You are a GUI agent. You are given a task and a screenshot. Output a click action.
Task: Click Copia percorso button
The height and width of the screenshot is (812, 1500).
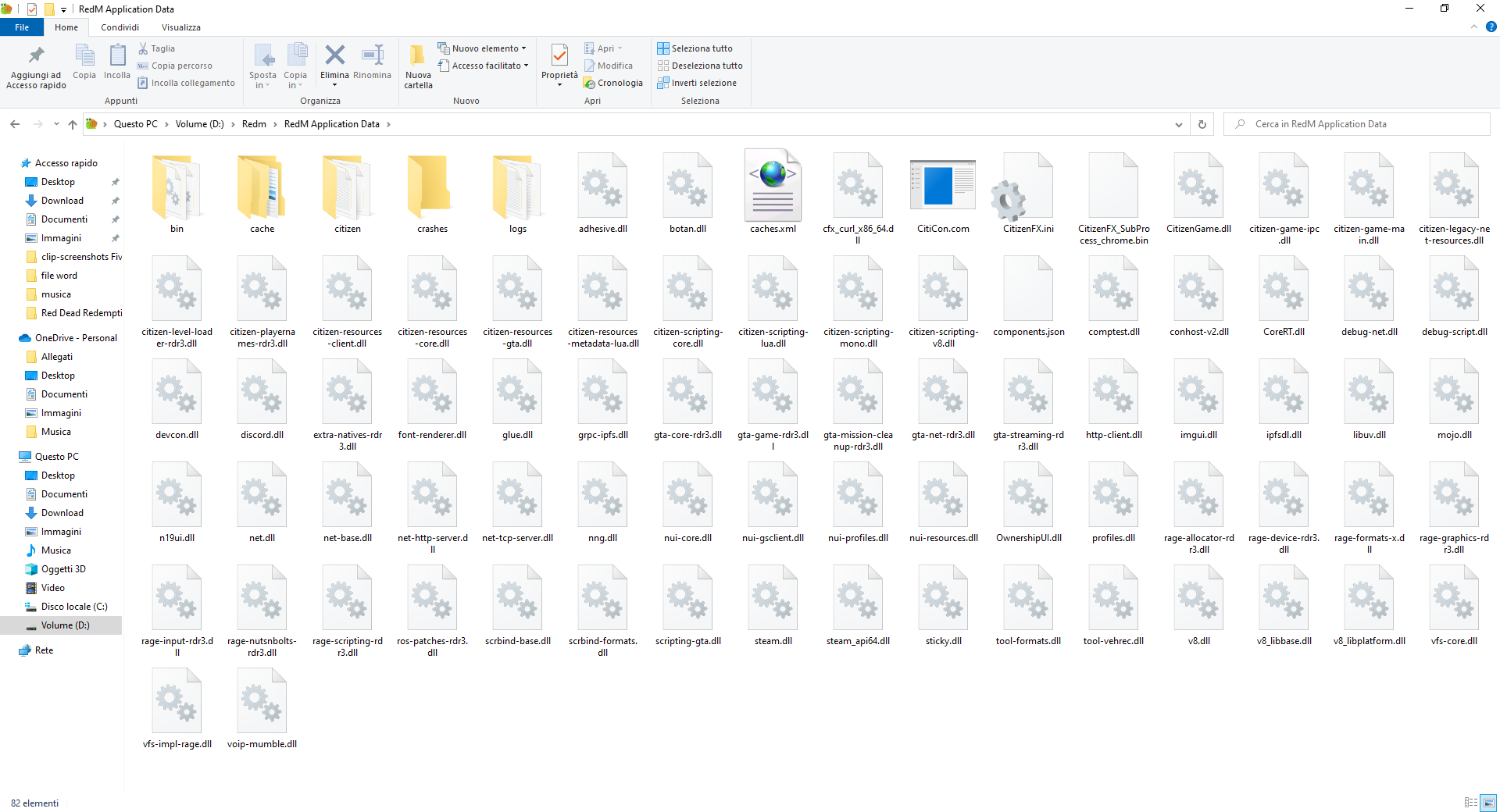pos(175,66)
